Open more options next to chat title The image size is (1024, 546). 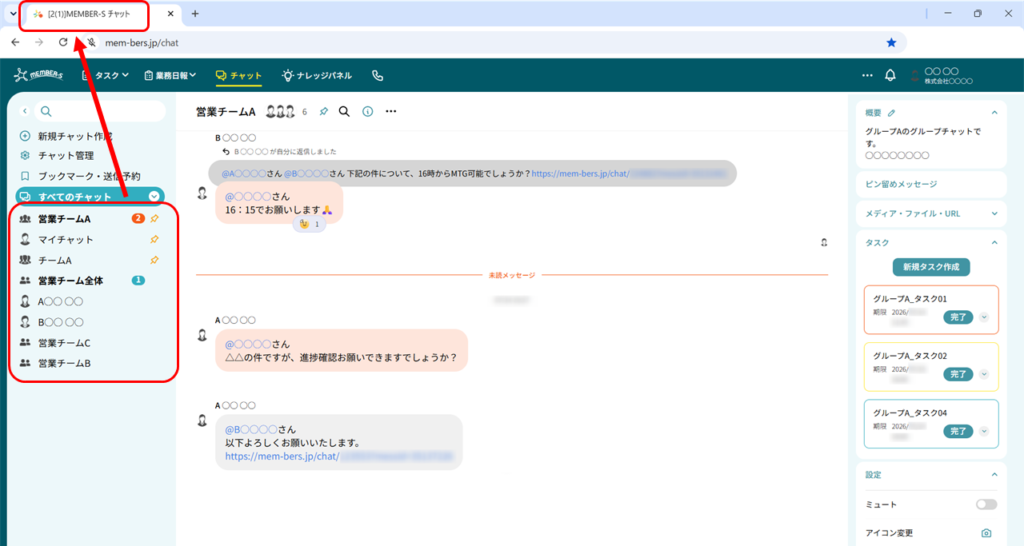[391, 112]
